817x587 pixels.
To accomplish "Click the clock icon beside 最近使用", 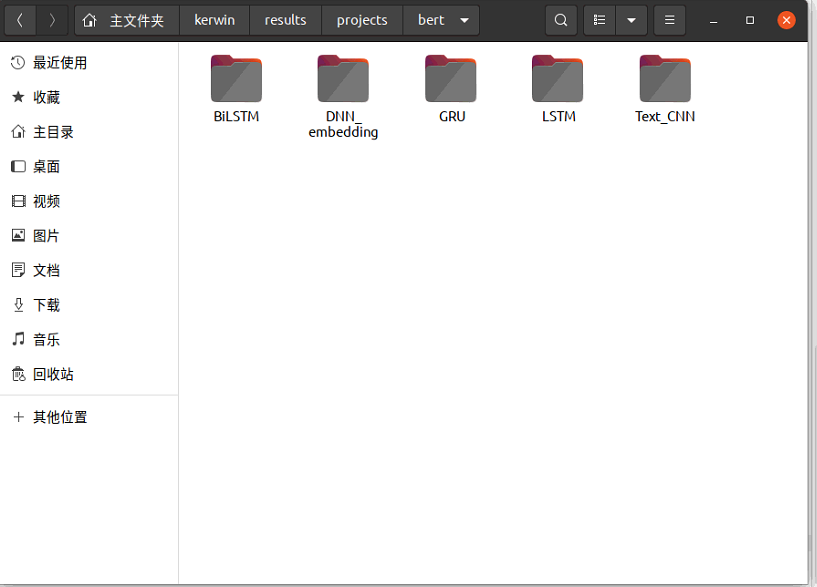I will [x=18, y=63].
